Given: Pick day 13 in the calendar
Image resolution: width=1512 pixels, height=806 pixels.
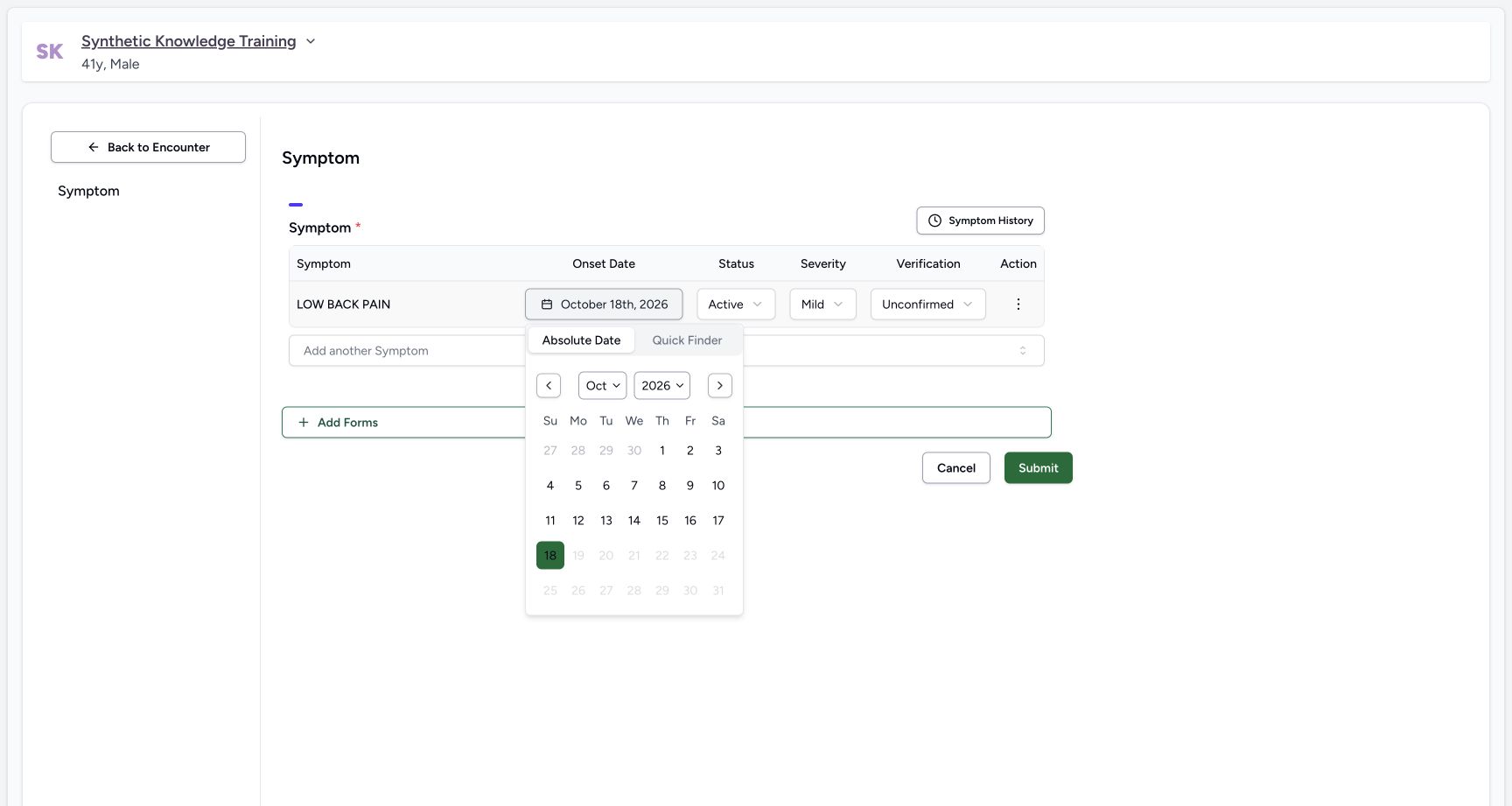Looking at the screenshot, I should click(606, 521).
